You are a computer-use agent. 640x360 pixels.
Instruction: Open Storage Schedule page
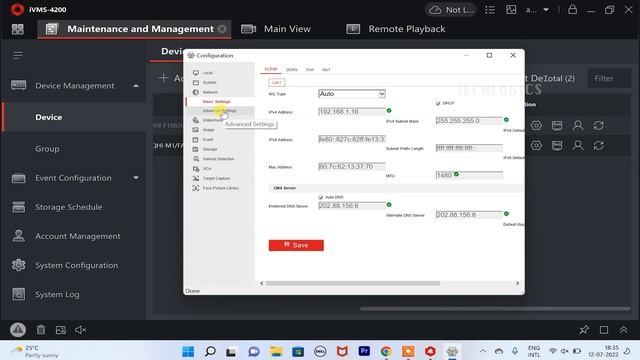[69, 207]
